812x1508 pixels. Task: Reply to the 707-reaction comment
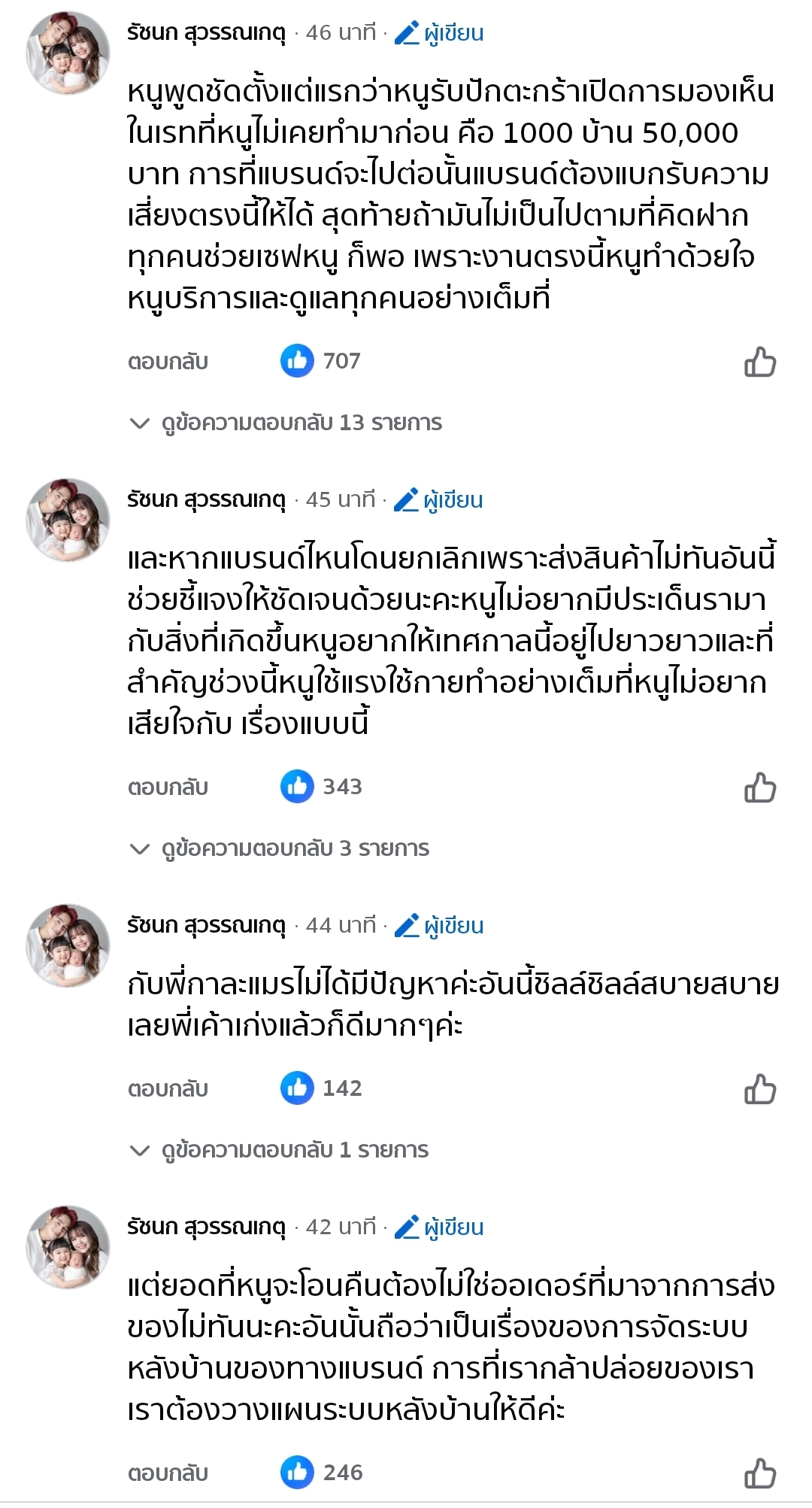168,362
